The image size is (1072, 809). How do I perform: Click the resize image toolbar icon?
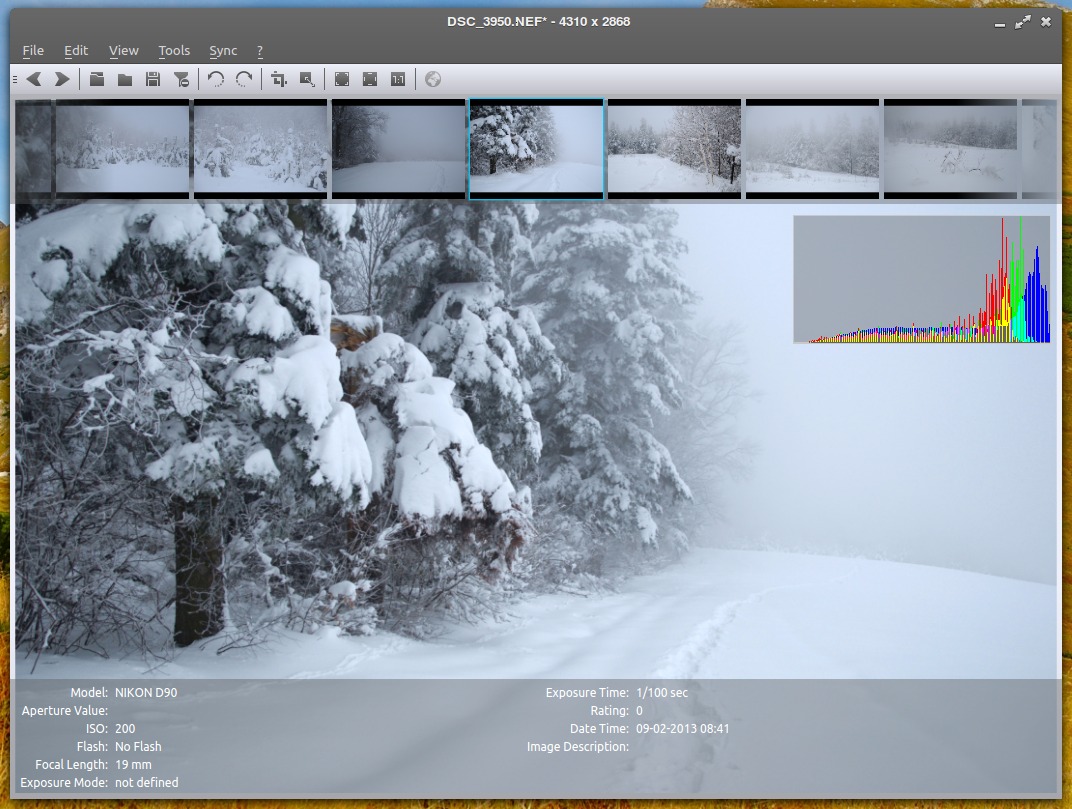307,79
